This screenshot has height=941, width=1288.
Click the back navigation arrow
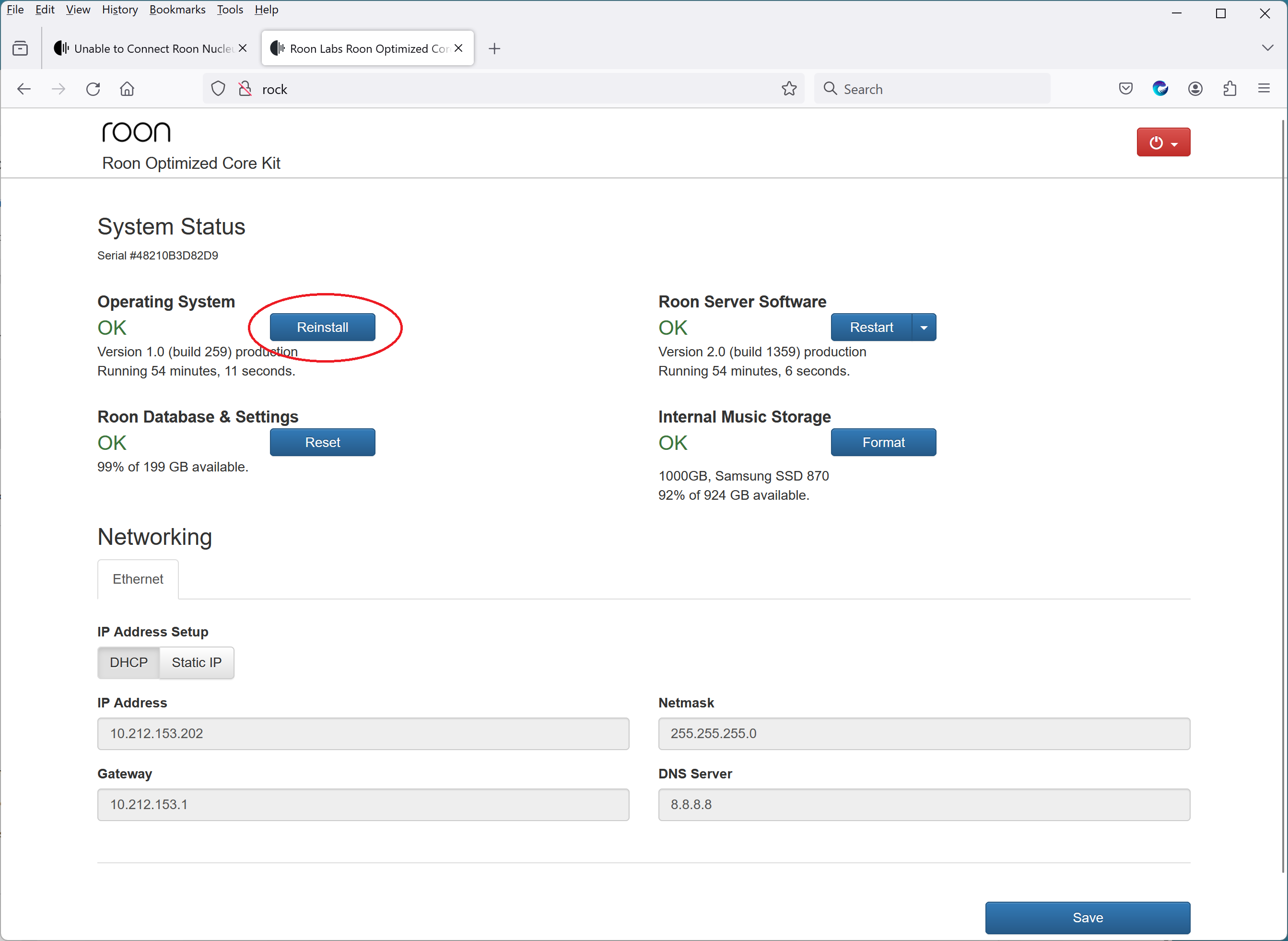pos(24,89)
